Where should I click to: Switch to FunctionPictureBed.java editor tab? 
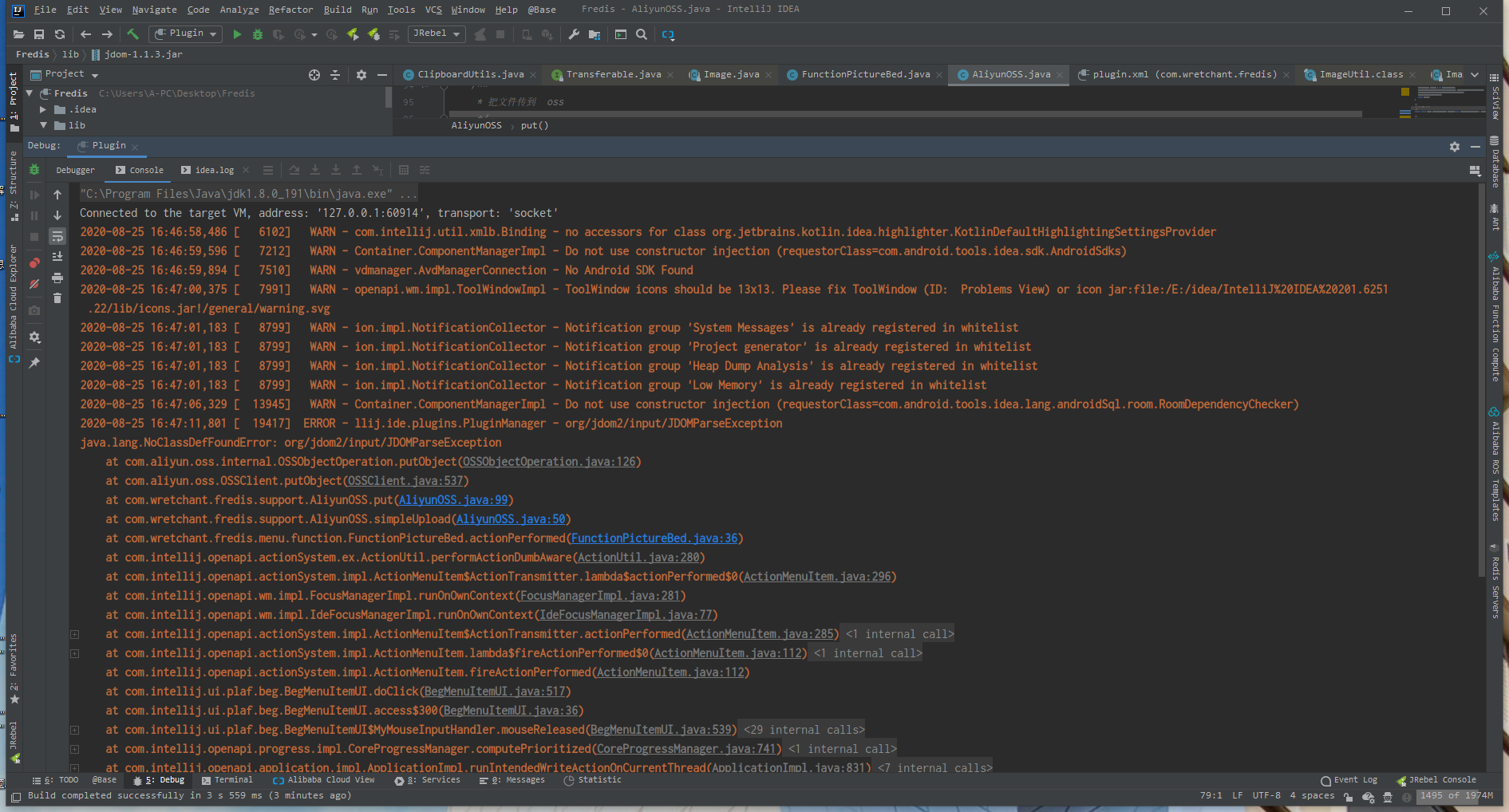(x=866, y=74)
